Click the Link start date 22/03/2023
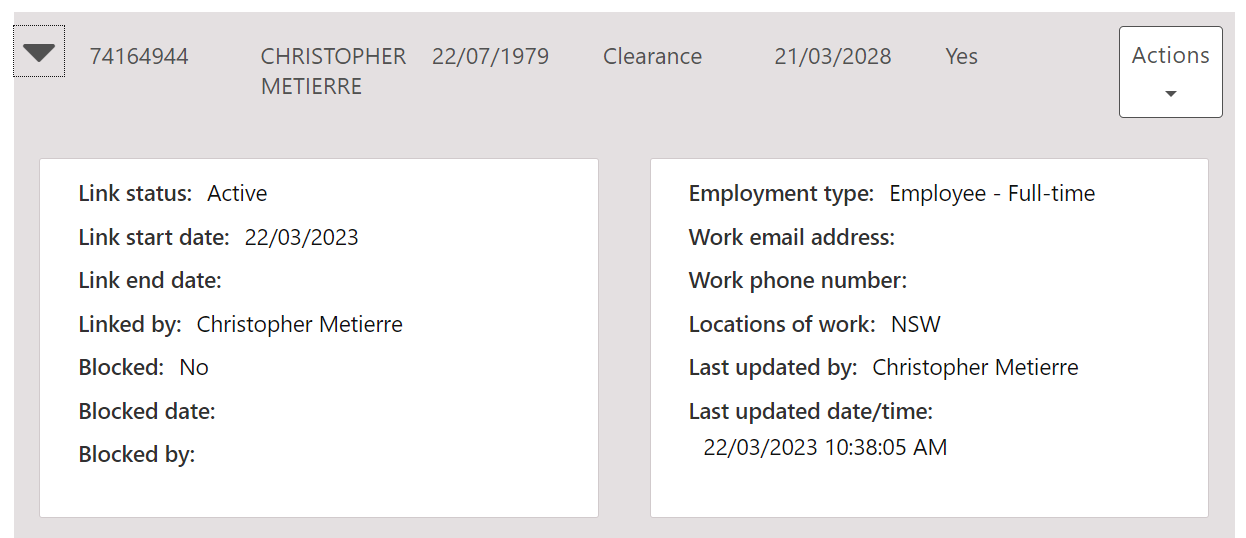The width and height of the screenshot is (1246, 538). click(301, 238)
